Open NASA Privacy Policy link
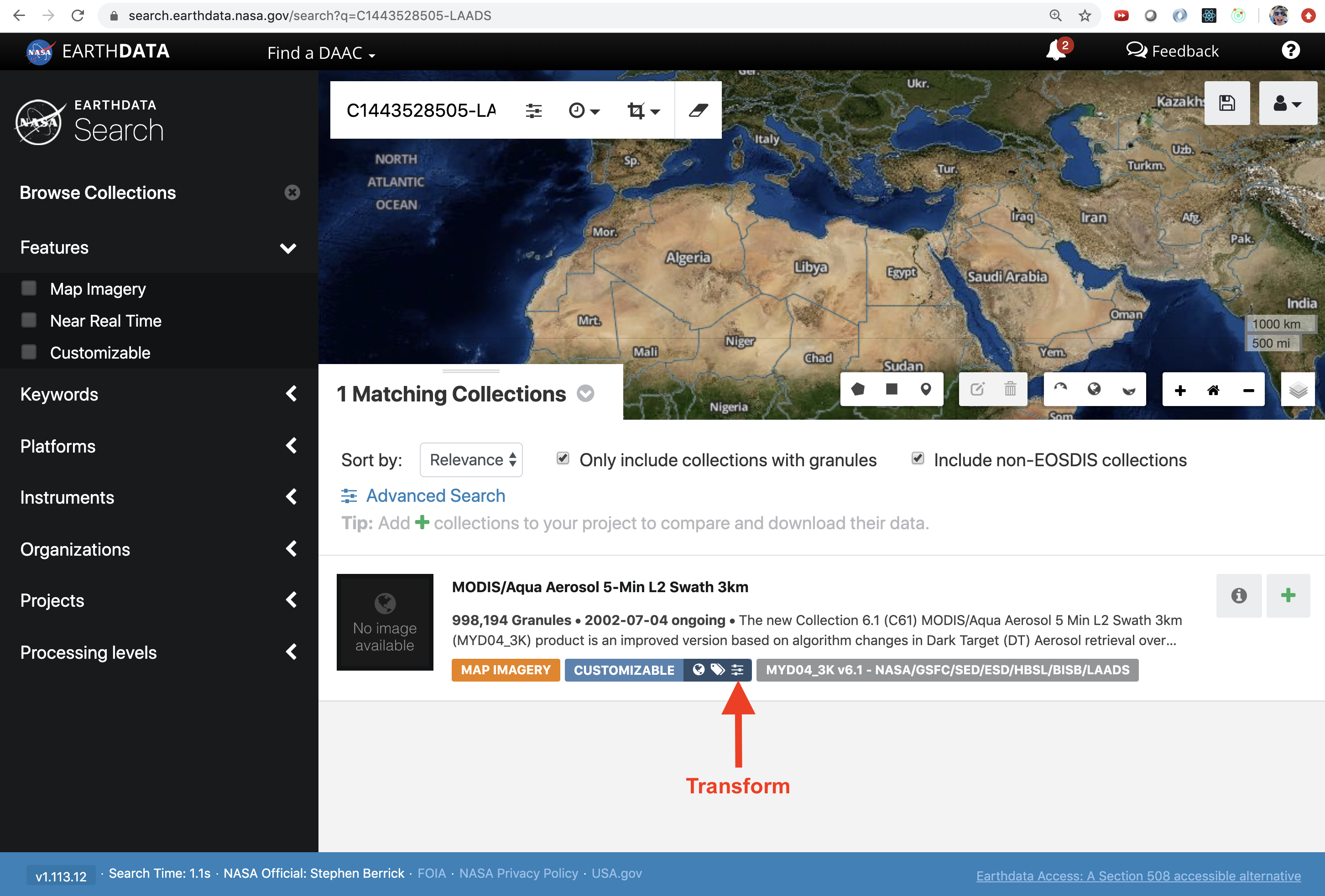Viewport: 1325px width, 896px height. coord(518,873)
